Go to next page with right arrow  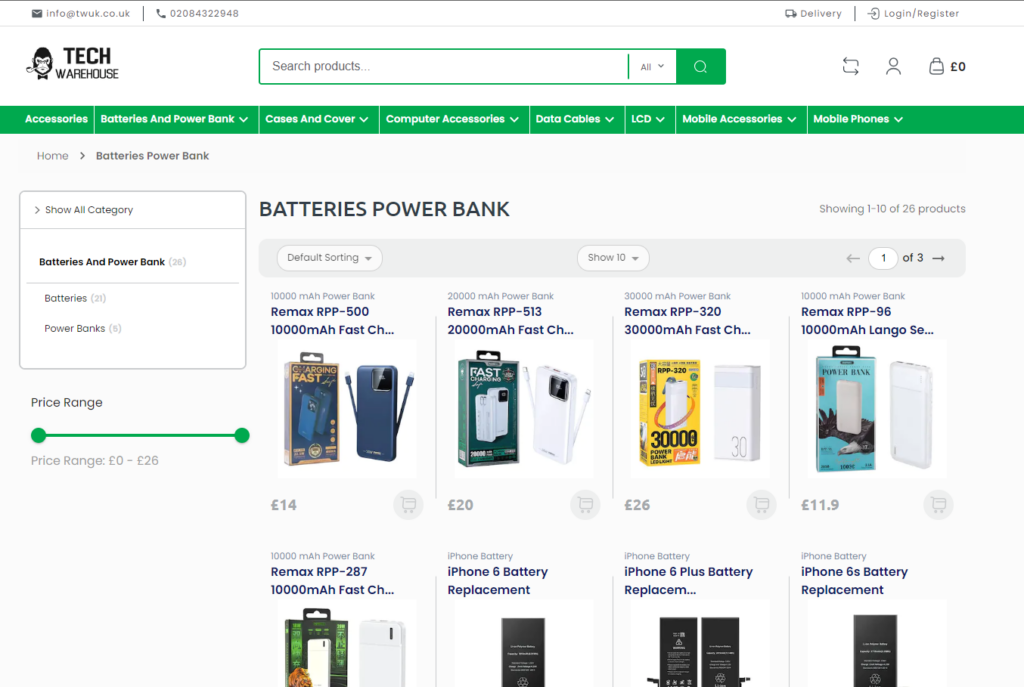point(938,259)
